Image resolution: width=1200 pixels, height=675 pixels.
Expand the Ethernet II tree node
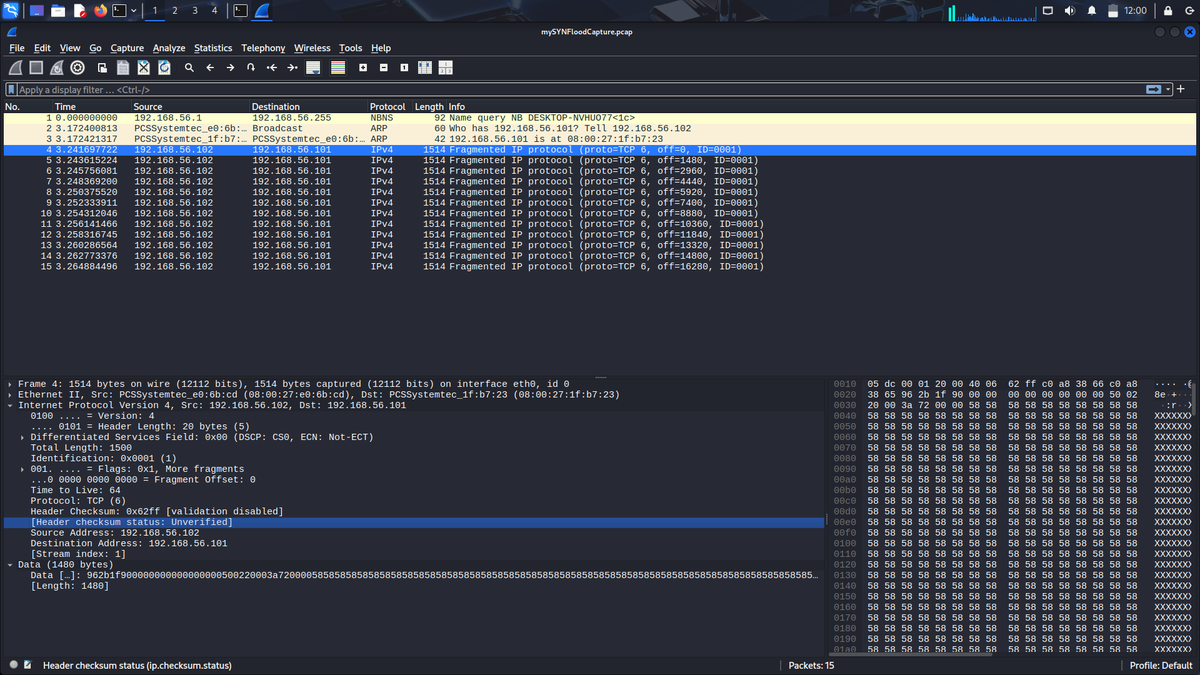click(x=10, y=395)
